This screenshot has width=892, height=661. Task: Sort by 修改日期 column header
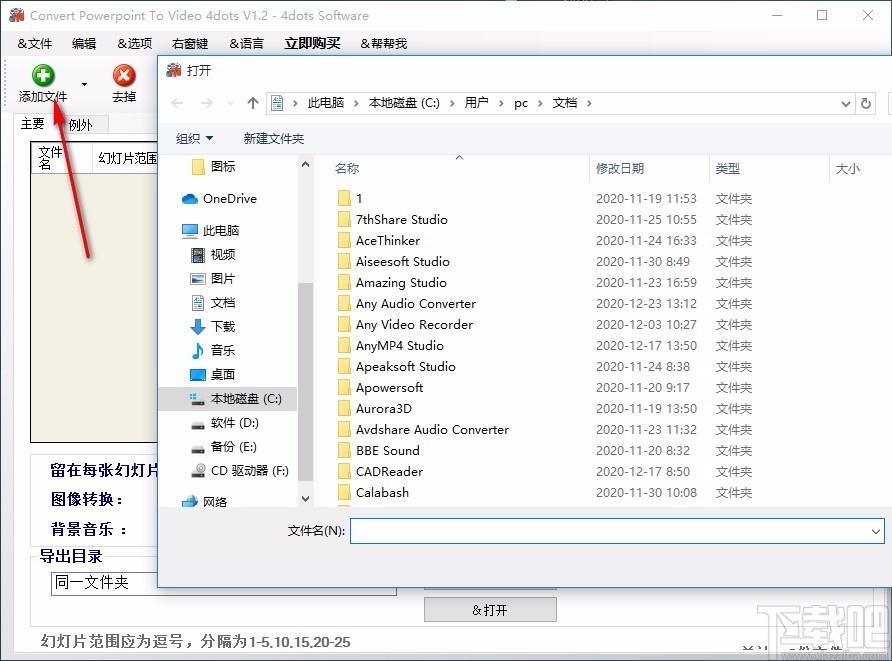pyautogui.click(x=620, y=168)
